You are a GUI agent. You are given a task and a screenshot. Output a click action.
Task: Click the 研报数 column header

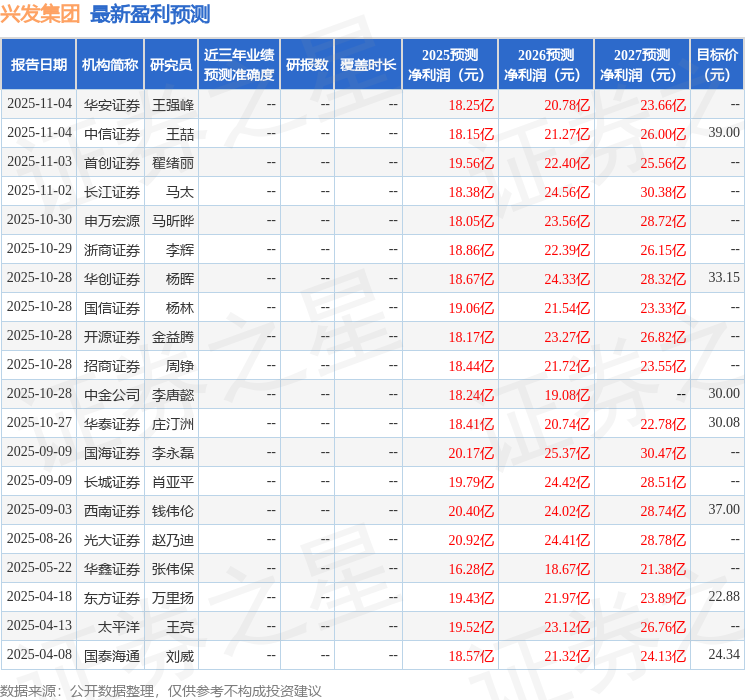coord(306,65)
